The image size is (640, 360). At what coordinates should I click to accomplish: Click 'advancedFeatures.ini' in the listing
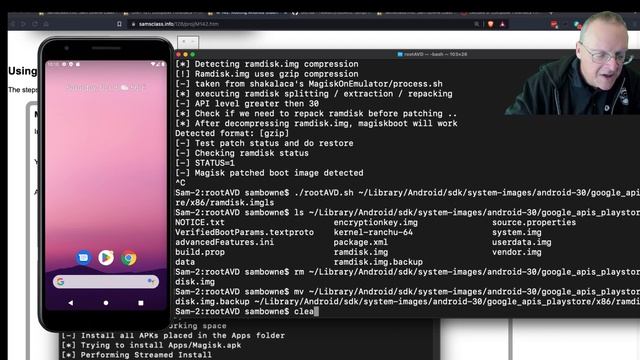click(224, 242)
